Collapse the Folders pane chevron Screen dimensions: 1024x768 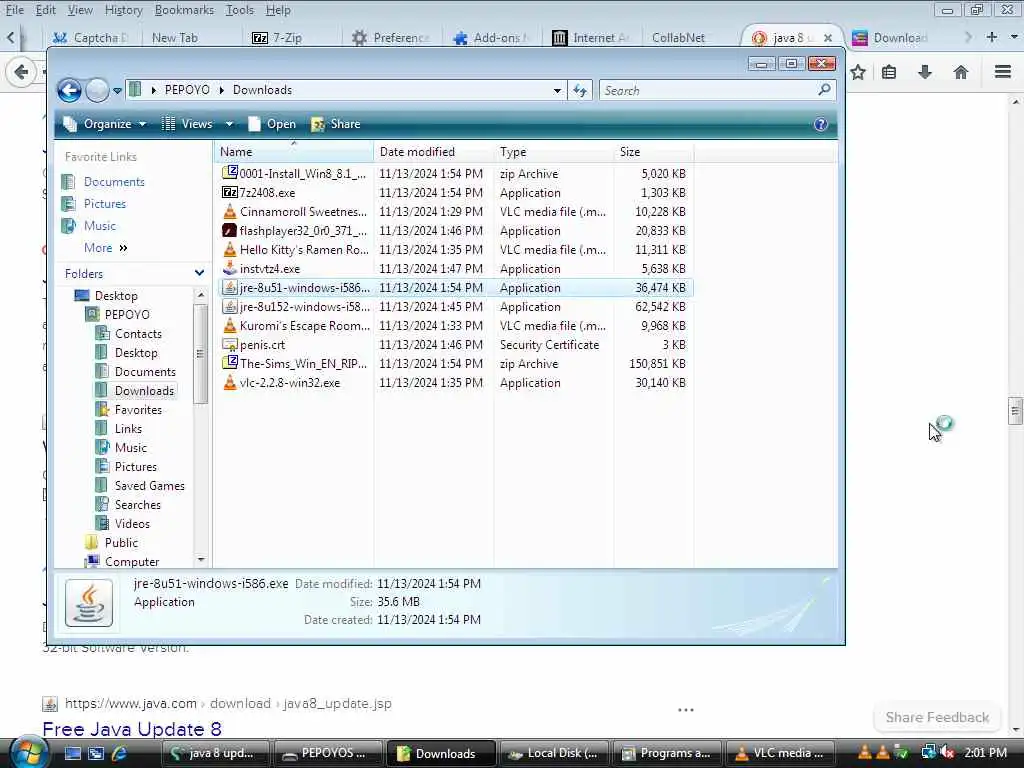[199, 273]
